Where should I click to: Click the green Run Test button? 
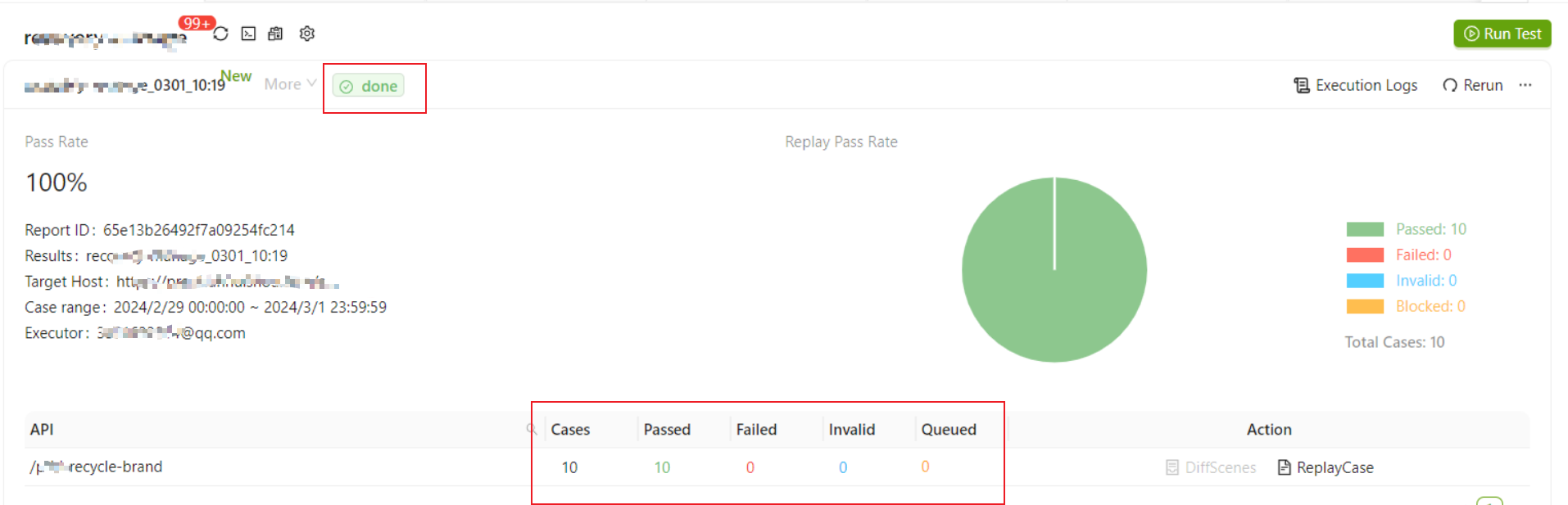pyautogui.click(x=1502, y=34)
